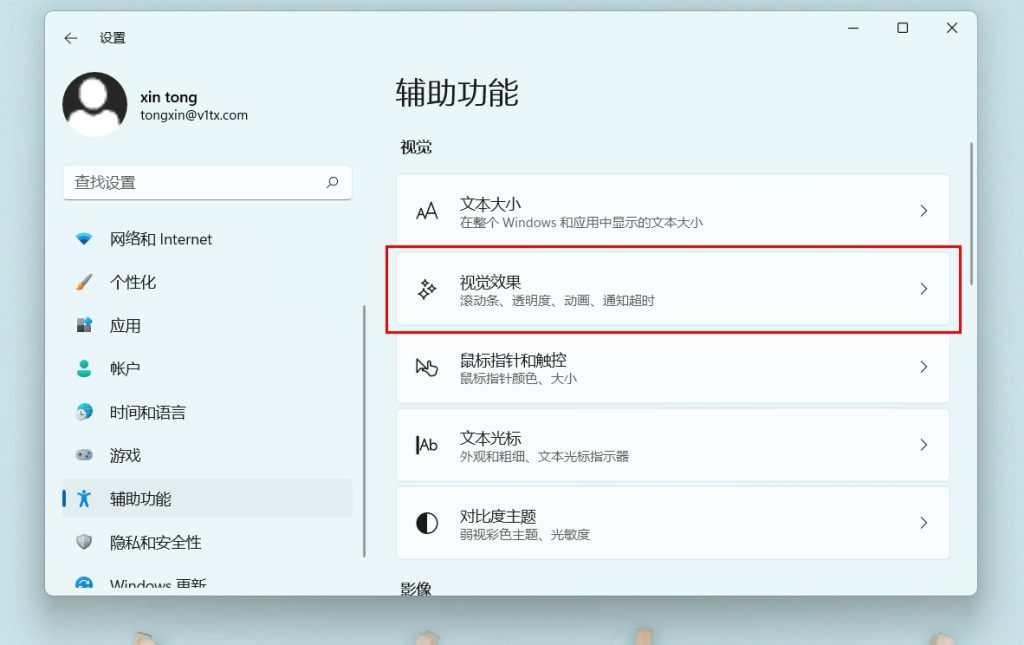
Task: Click the 鼠标指针和触控 pointer icon
Action: pos(427,367)
